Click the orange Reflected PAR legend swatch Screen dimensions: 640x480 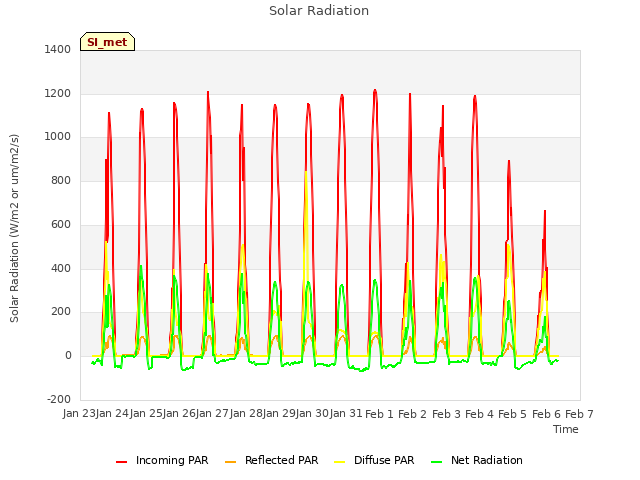pyautogui.click(x=231, y=462)
